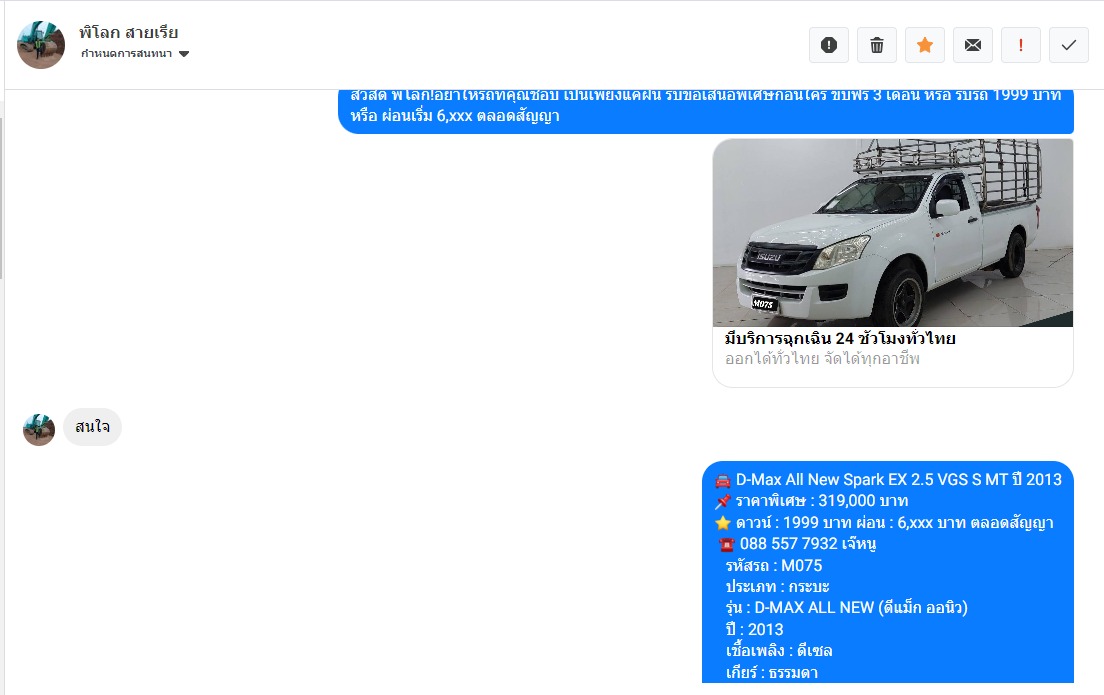The image size is (1104, 695).
Task: Mark conversation done with the checkmark
Action: point(1068,45)
